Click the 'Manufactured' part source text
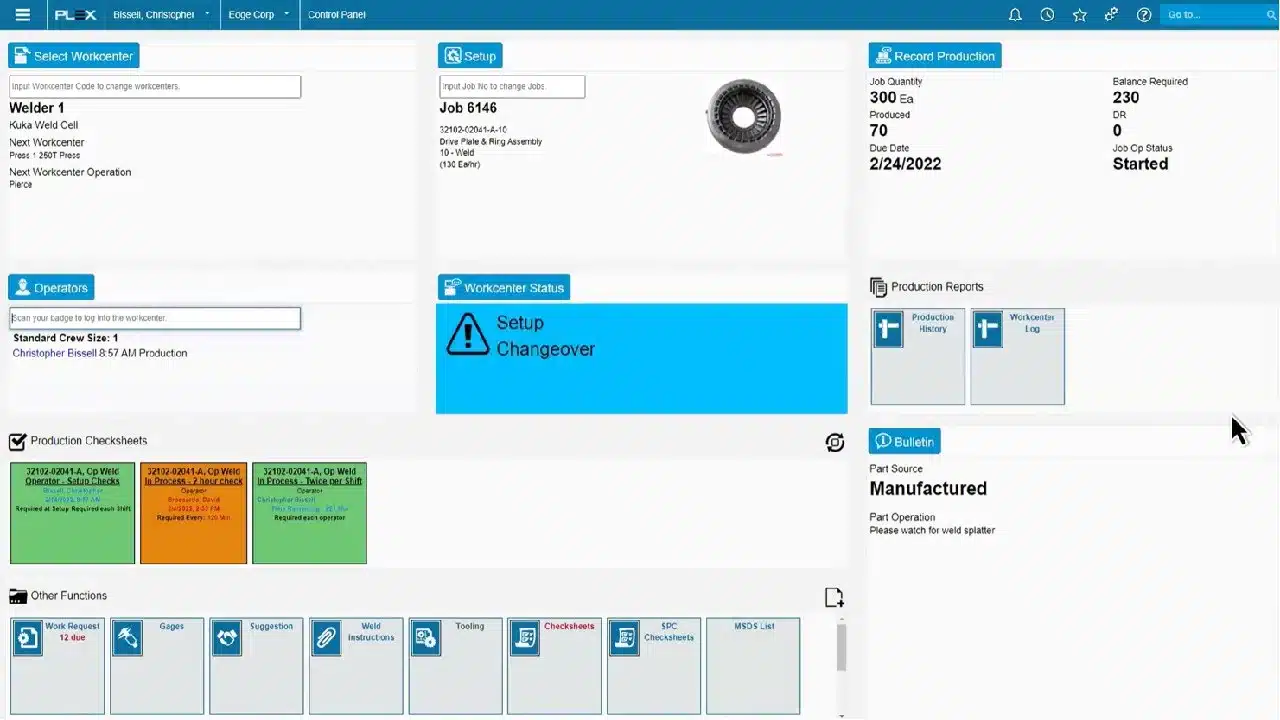Viewport: 1280px width, 720px height. pos(928,489)
